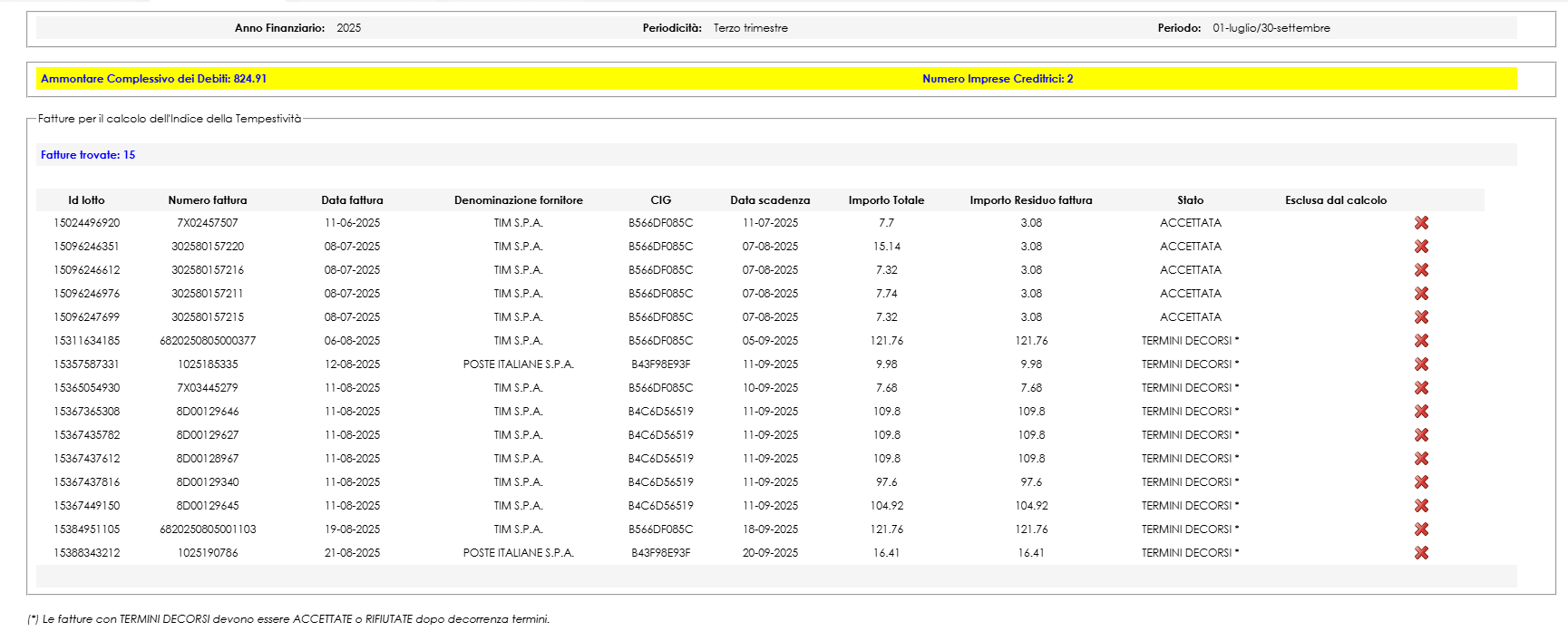
Task: Click red X on invoice 302580157220 row
Action: point(1421,247)
